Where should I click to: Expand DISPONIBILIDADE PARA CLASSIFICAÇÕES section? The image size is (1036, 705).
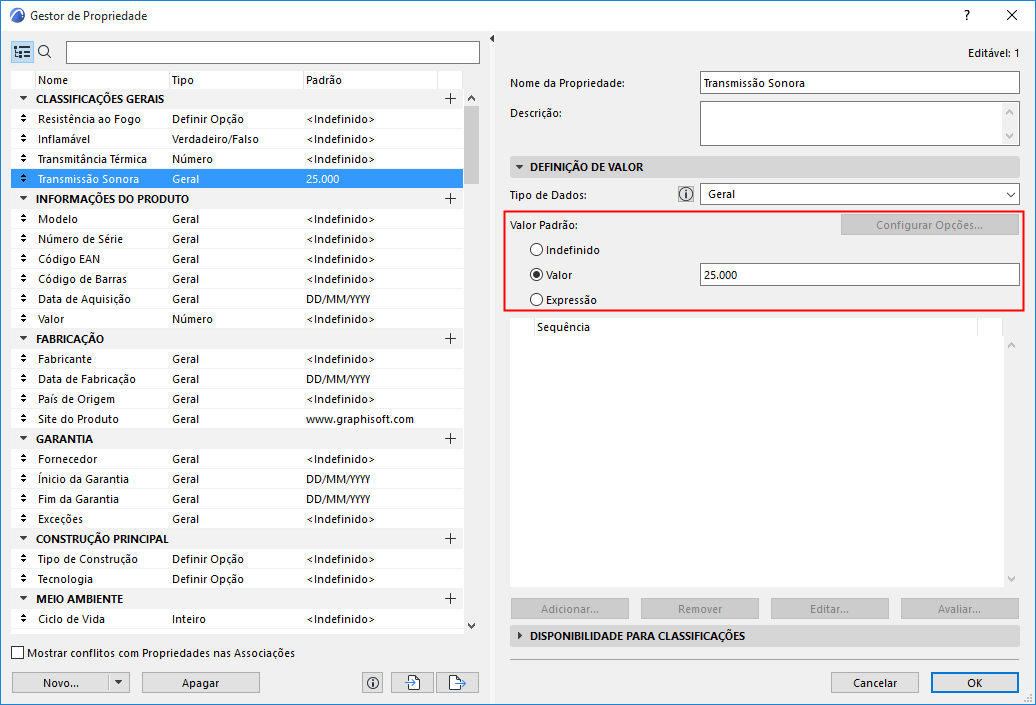(x=519, y=636)
